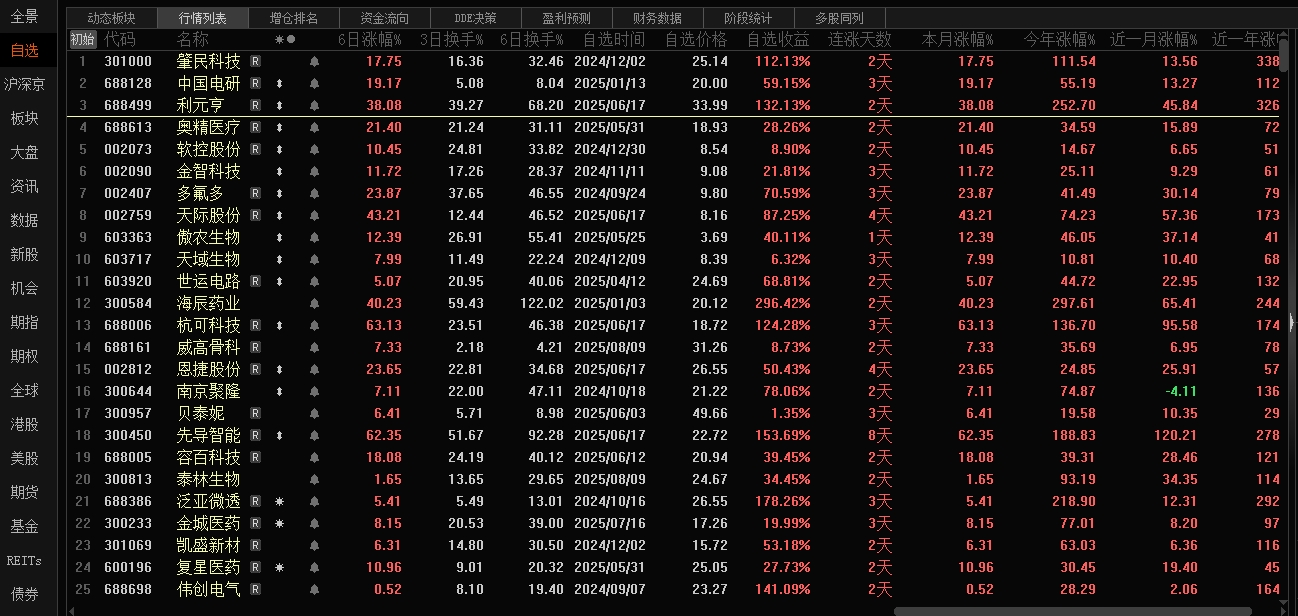This screenshot has width=1298, height=616.
Task: Open the DDE决策 tab
Action: pyautogui.click(x=475, y=18)
